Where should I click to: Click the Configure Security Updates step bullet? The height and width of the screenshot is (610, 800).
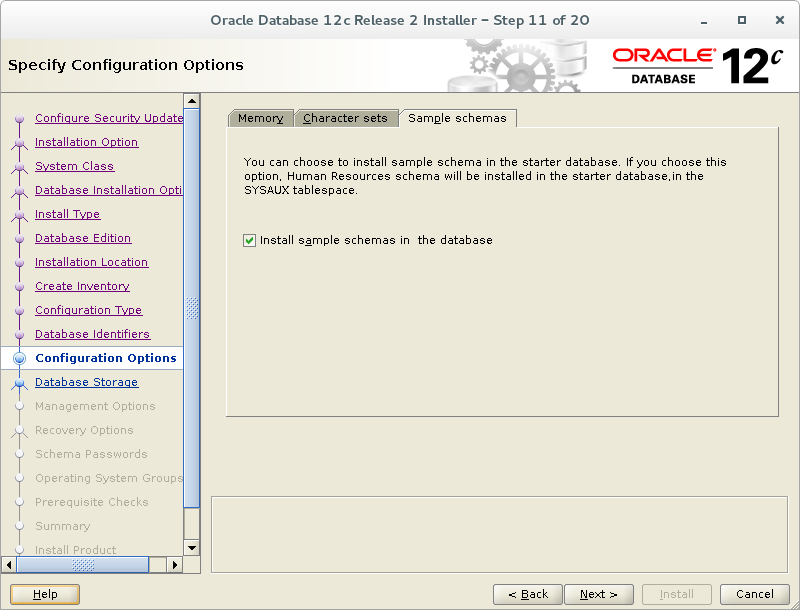pos(19,118)
